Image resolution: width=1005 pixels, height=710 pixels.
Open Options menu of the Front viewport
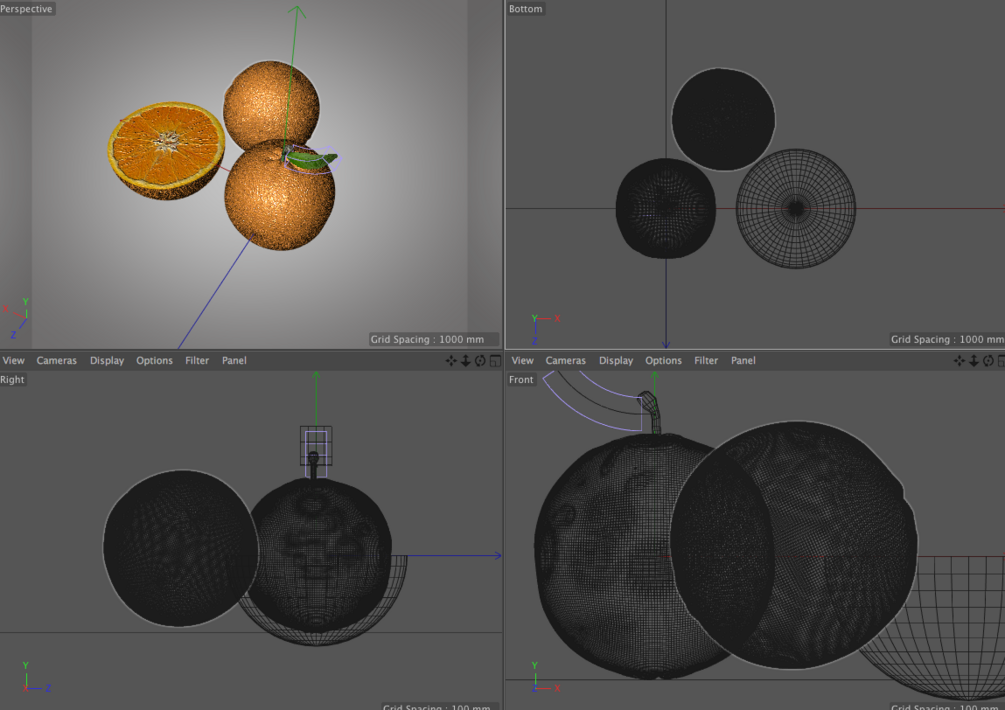[x=663, y=361]
